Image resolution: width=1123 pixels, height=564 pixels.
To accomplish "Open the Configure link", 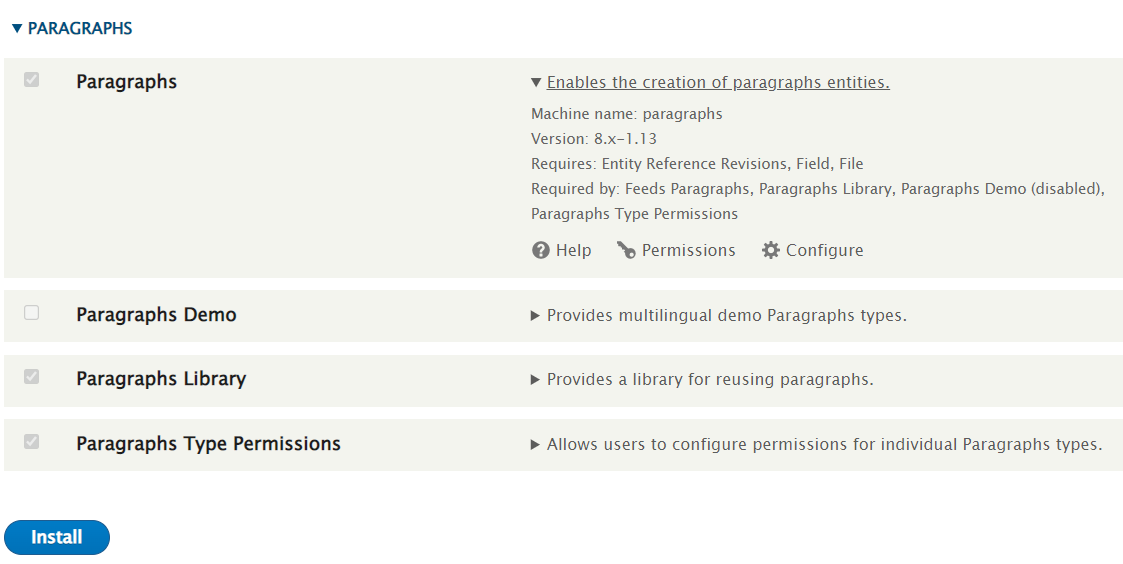I will click(824, 250).
